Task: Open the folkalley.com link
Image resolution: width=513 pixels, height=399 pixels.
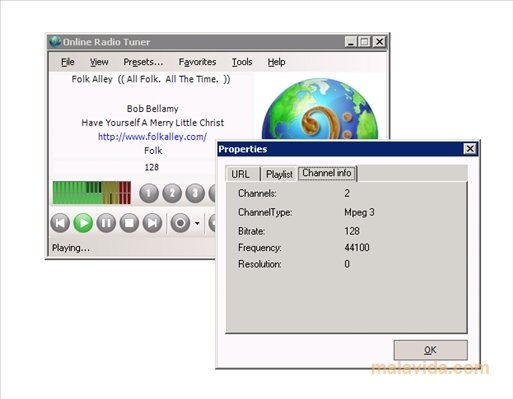Action: click(152, 137)
